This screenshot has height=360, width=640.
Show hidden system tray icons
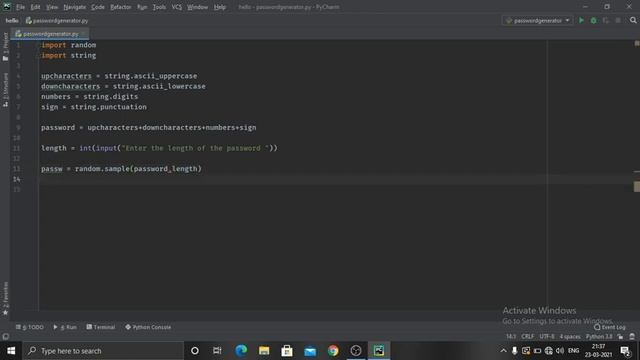point(503,351)
